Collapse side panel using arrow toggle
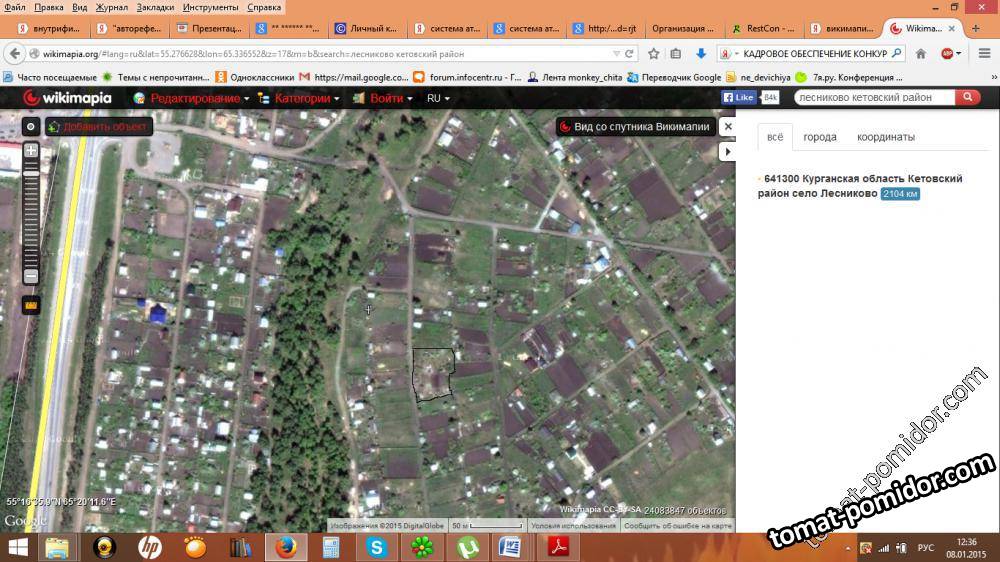This screenshot has height=562, width=1000. [728, 151]
